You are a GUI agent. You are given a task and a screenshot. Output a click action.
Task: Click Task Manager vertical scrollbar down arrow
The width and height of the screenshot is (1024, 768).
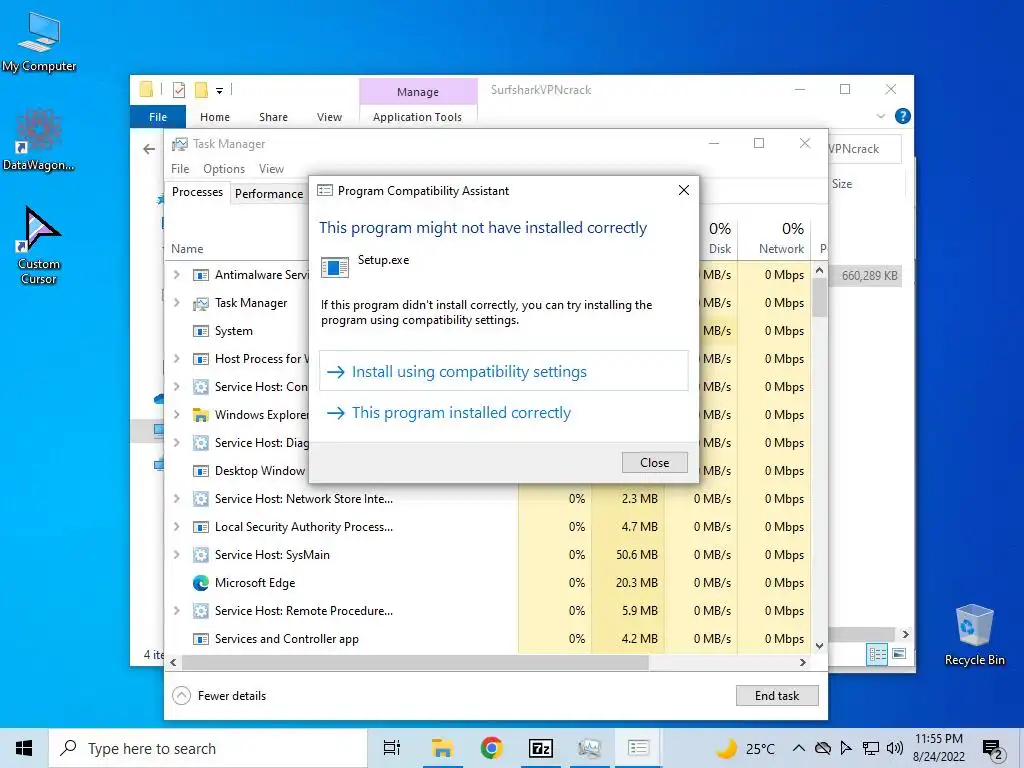coord(820,646)
